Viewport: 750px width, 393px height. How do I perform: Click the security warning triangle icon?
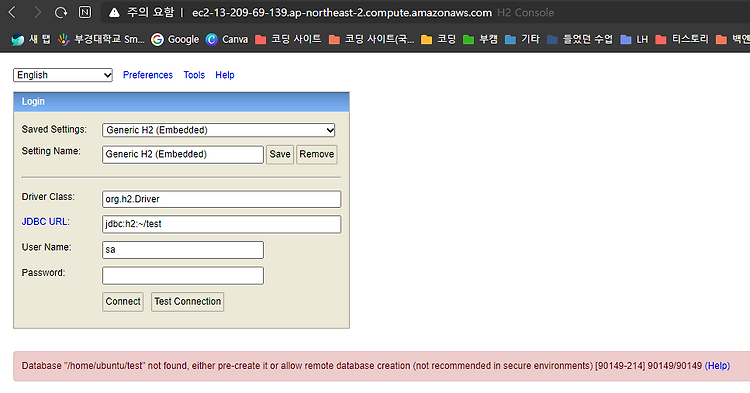[x=114, y=12]
